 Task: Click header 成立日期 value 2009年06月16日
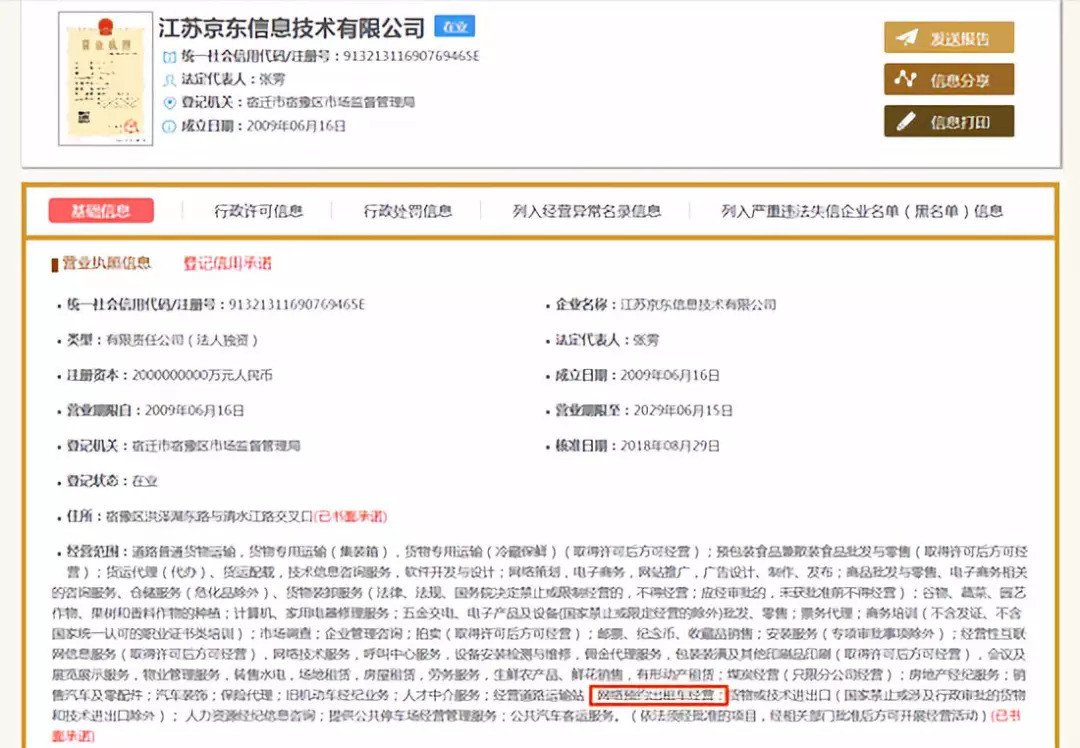tap(296, 126)
